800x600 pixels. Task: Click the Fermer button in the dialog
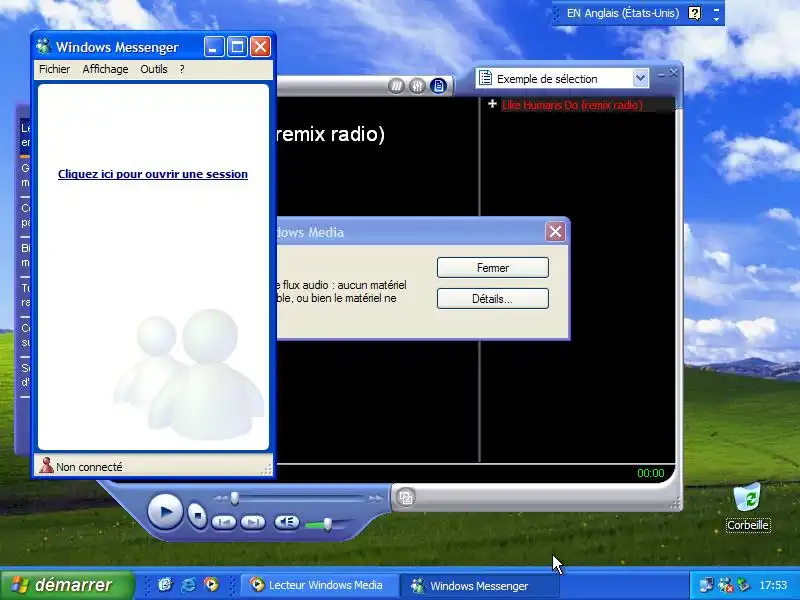point(492,268)
